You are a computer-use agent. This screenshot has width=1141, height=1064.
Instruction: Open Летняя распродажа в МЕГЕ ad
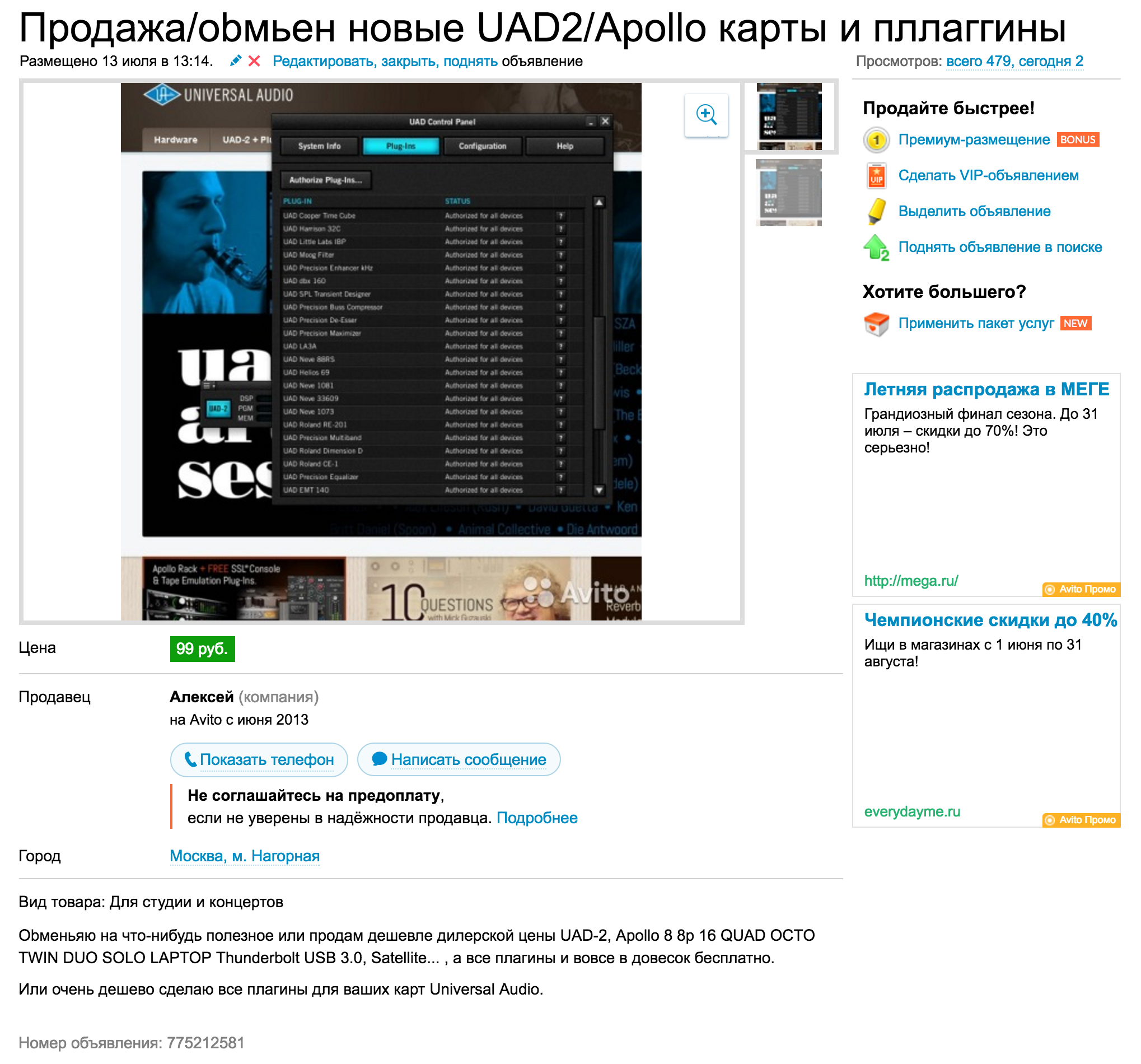[x=986, y=389]
